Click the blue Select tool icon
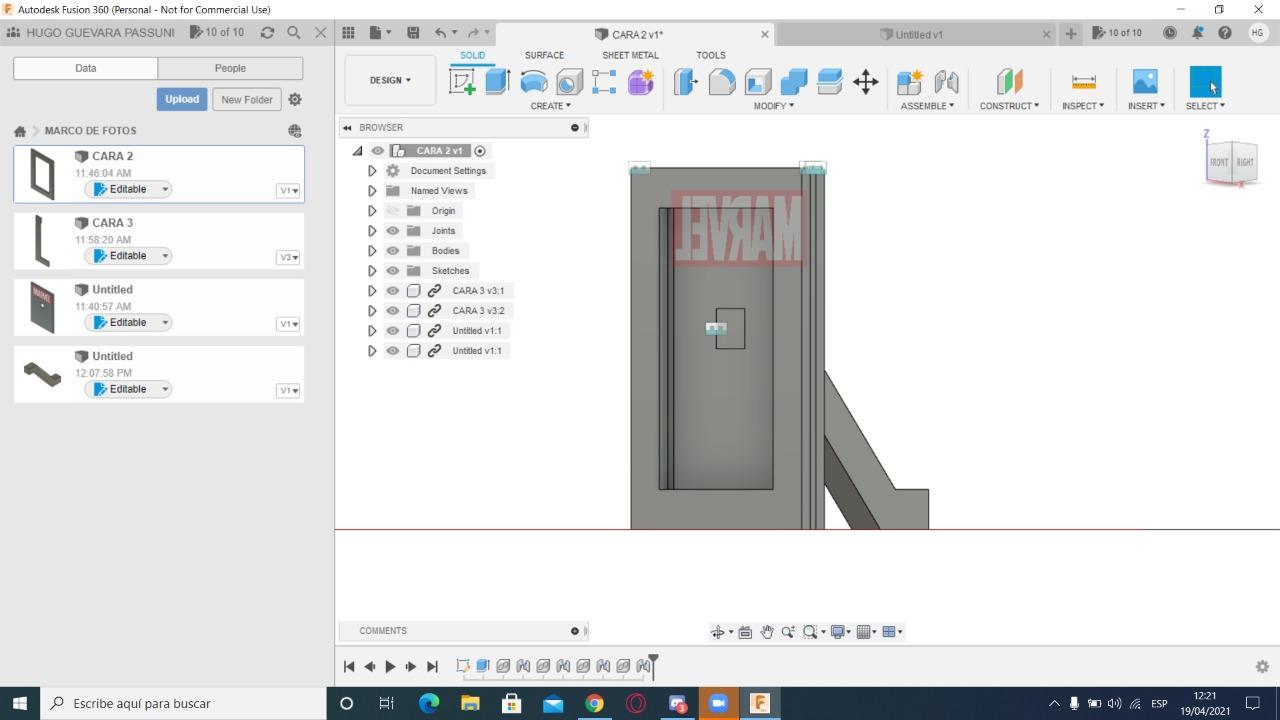Viewport: 1280px width, 720px height. pos(1205,82)
